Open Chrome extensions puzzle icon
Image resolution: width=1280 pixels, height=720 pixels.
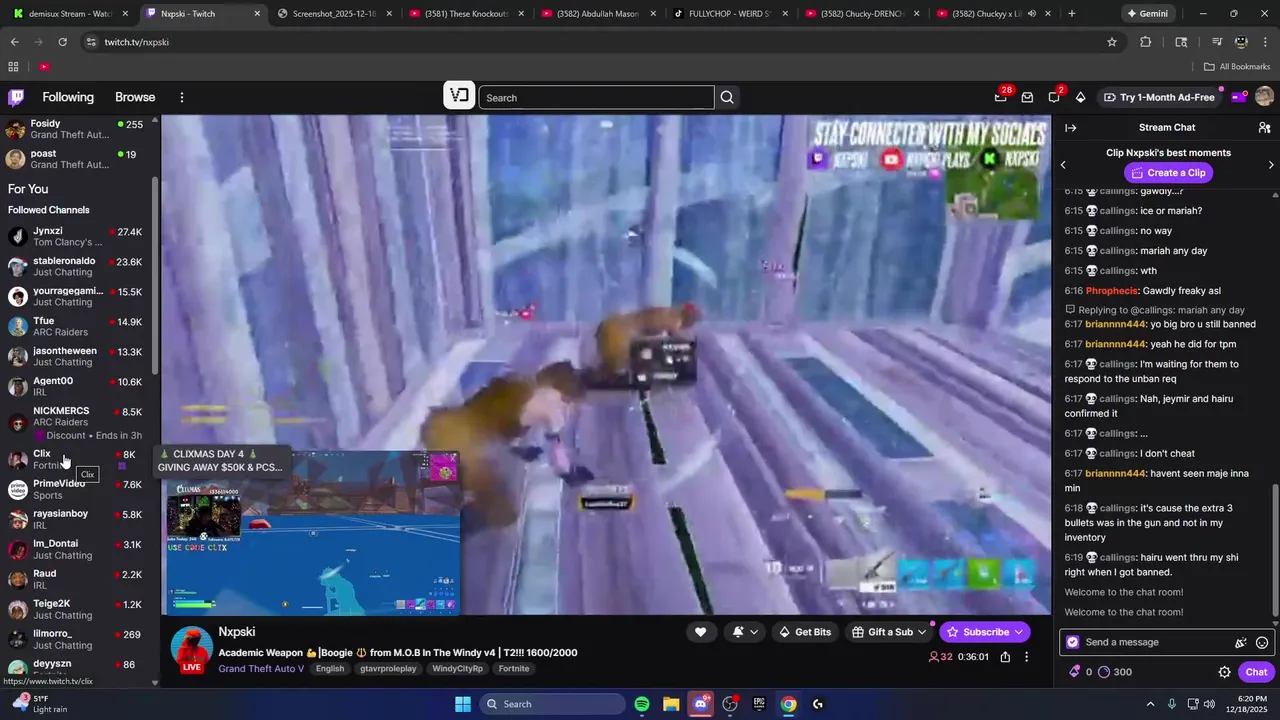1146,42
